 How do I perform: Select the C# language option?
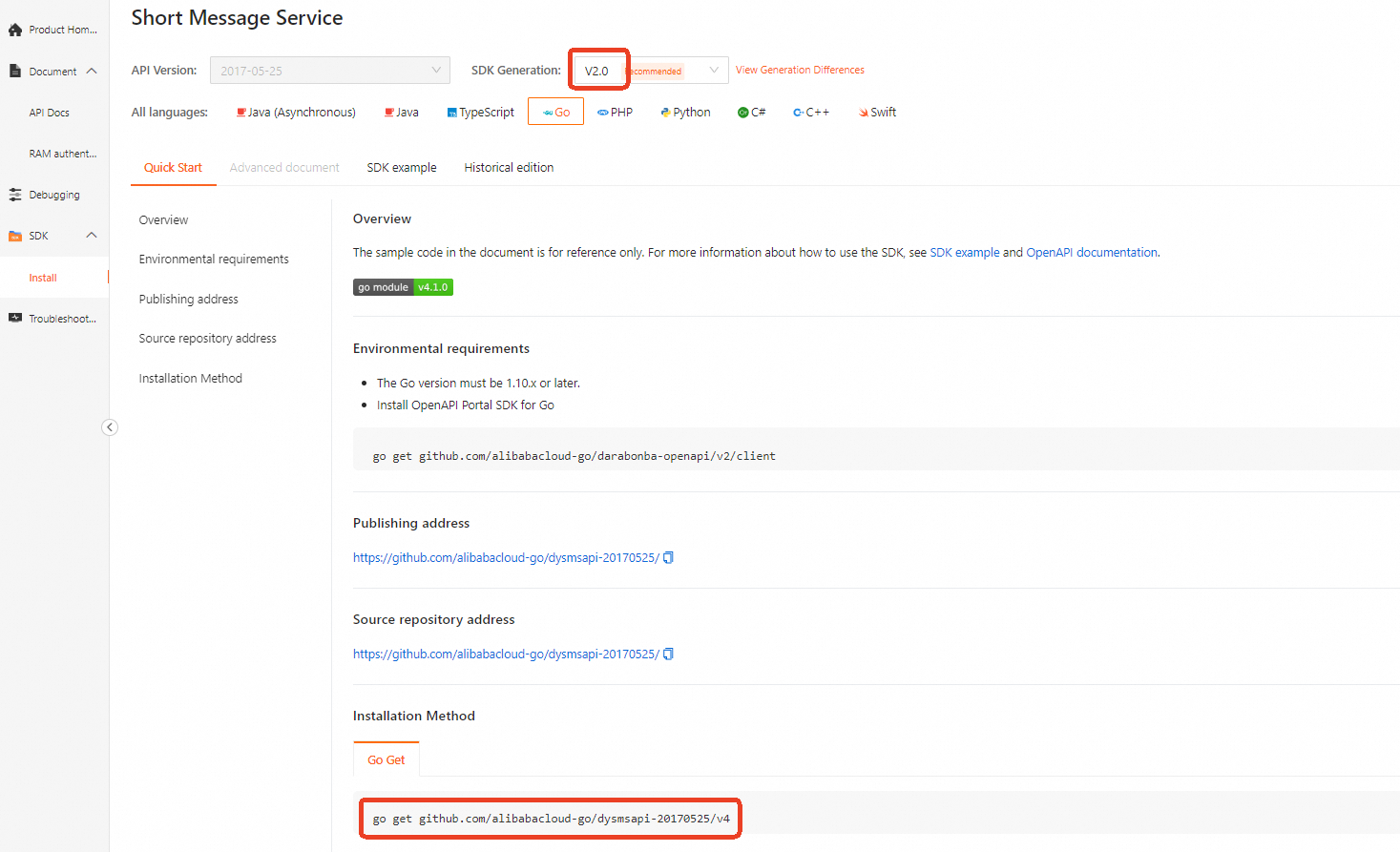[x=751, y=112]
